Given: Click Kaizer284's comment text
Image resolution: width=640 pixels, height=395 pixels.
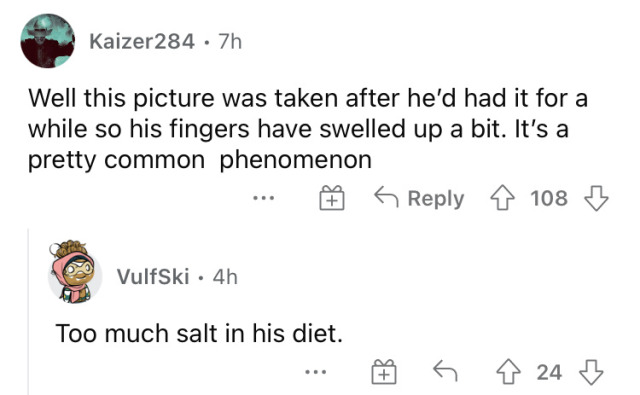Looking at the screenshot, I should 308,129.
